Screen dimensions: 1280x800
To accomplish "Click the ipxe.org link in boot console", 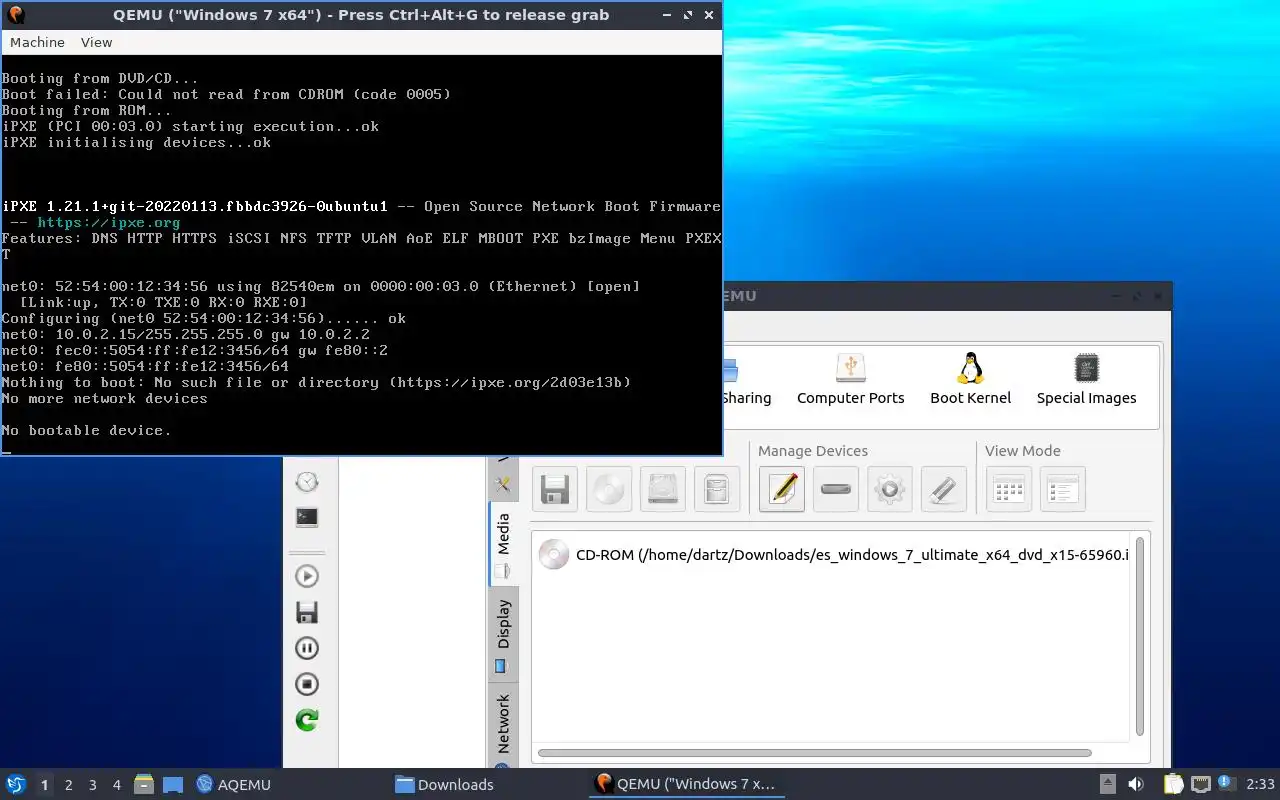I will (x=109, y=222).
